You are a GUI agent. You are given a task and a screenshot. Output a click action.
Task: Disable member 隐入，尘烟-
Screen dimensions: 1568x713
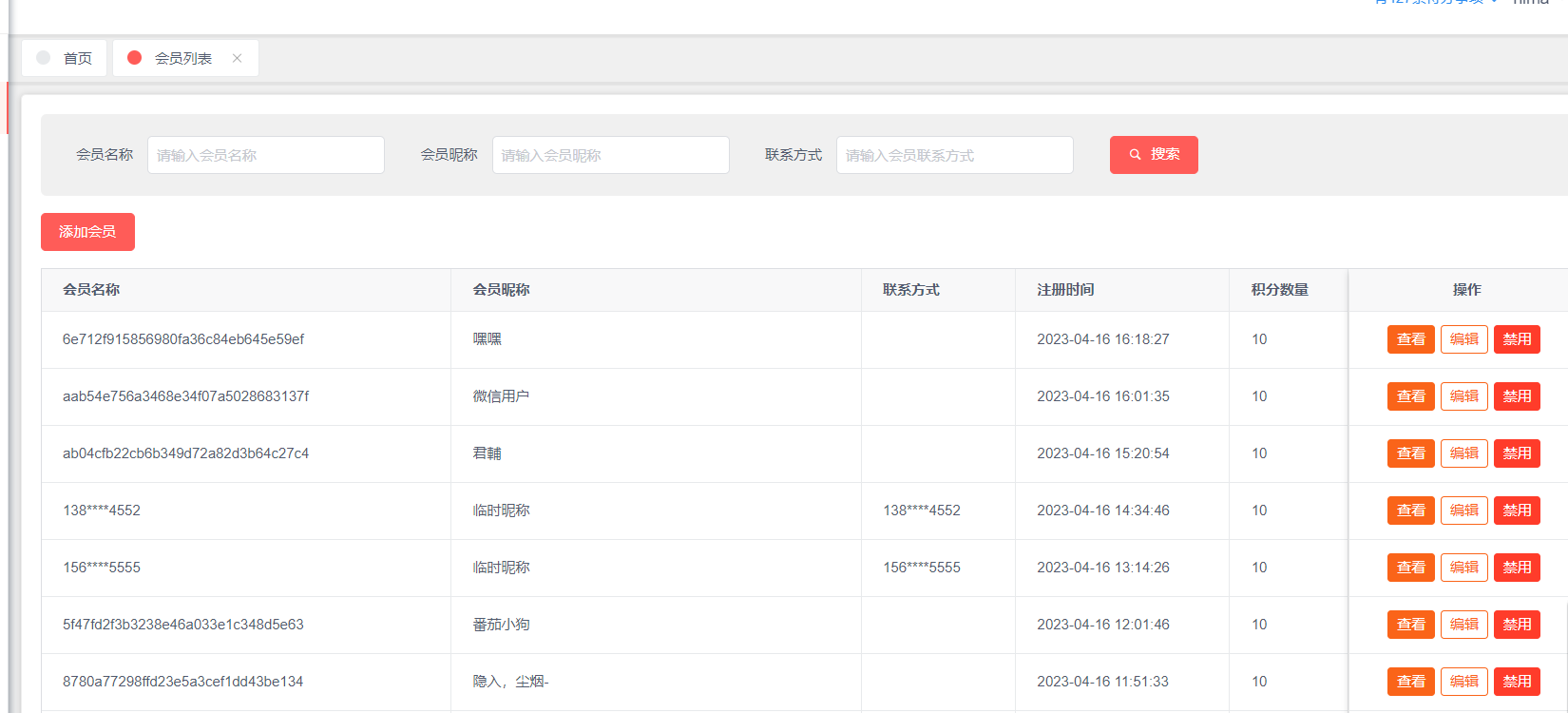coord(1518,682)
